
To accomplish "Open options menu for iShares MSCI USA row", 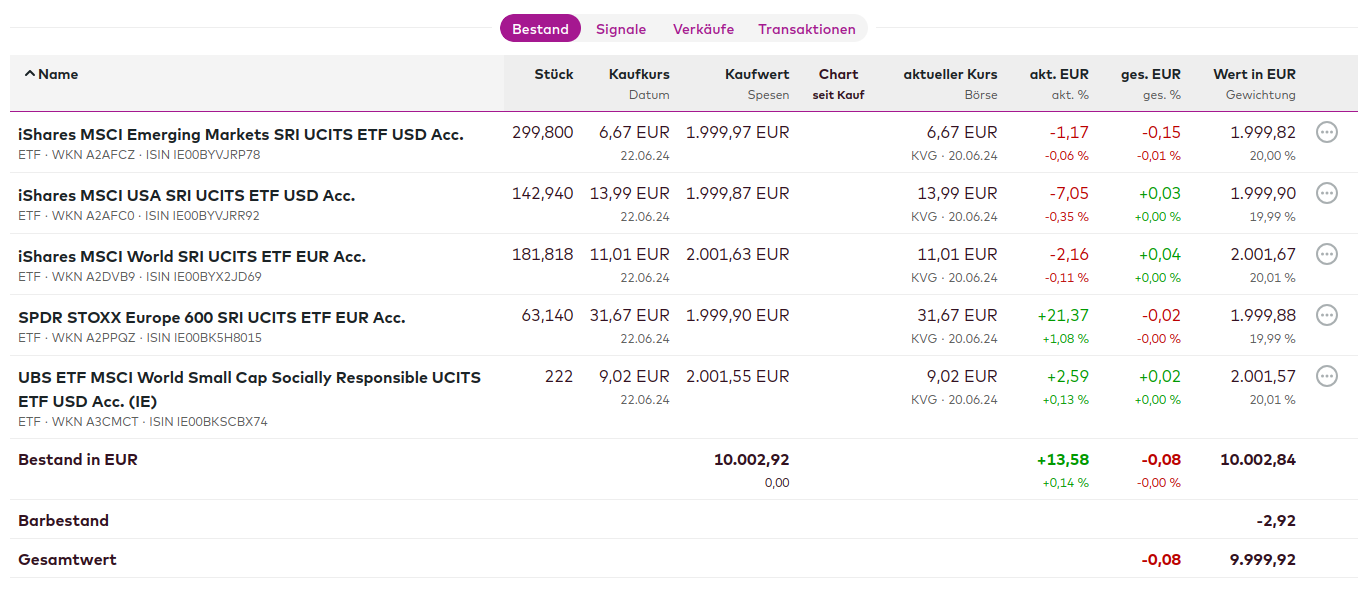I will point(1326,193).
